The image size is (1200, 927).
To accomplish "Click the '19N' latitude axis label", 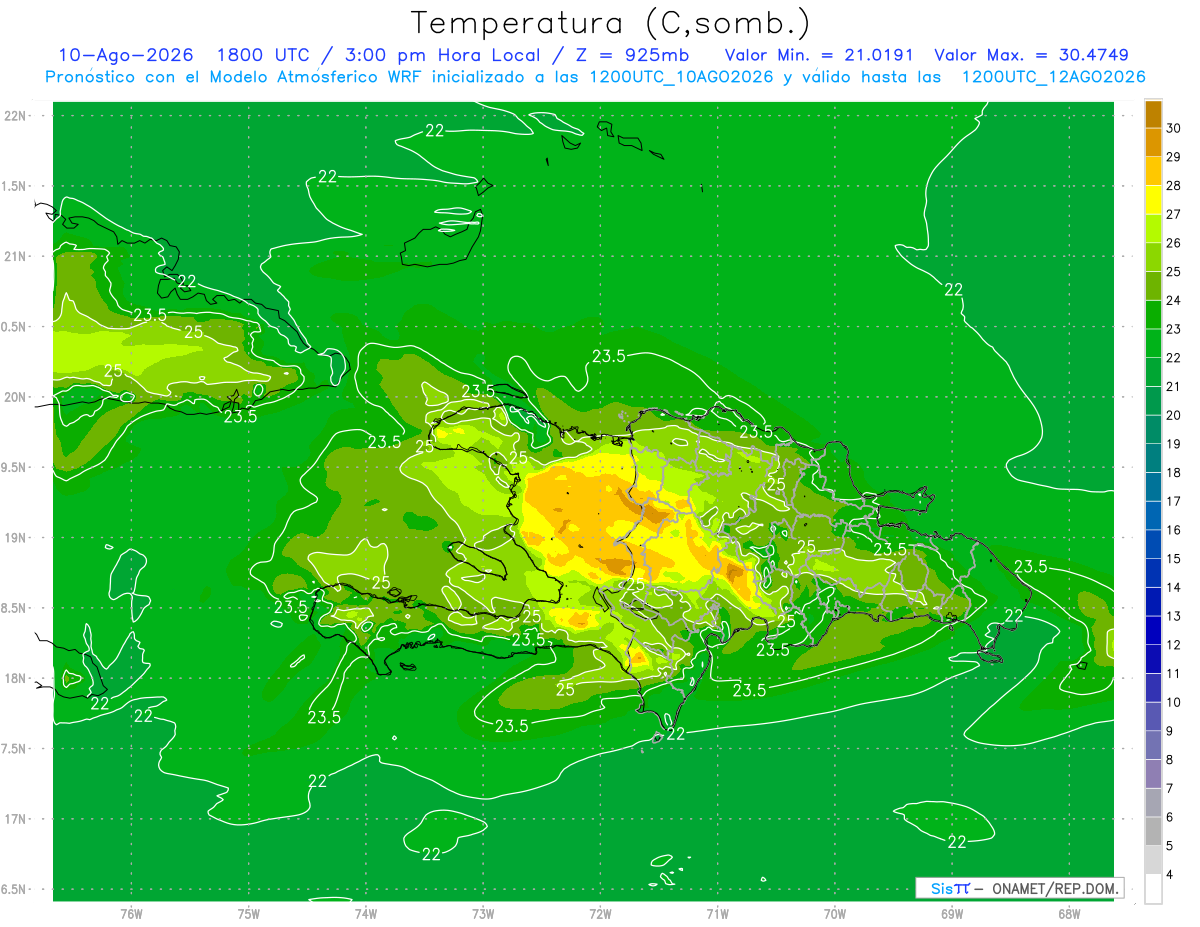I will click(x=15, y=538).
